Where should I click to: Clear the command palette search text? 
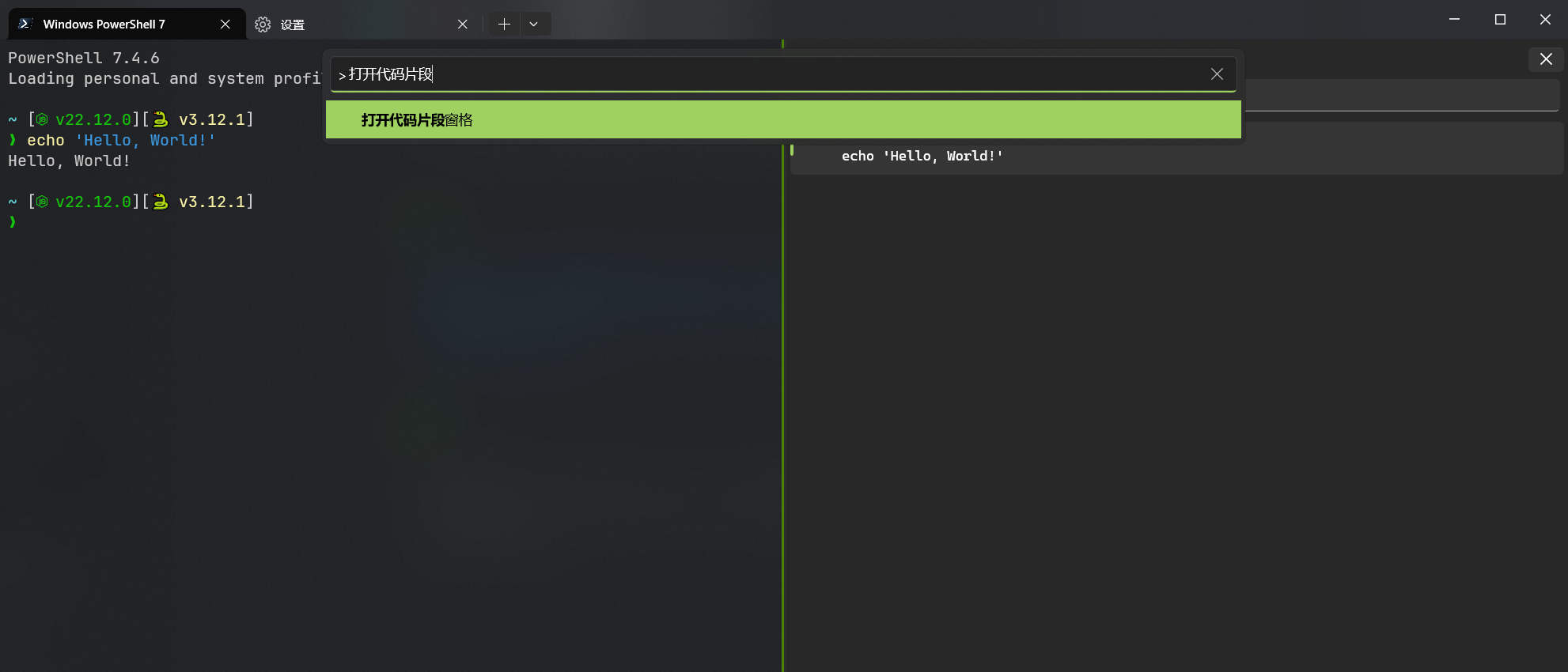click(1217, 74)
